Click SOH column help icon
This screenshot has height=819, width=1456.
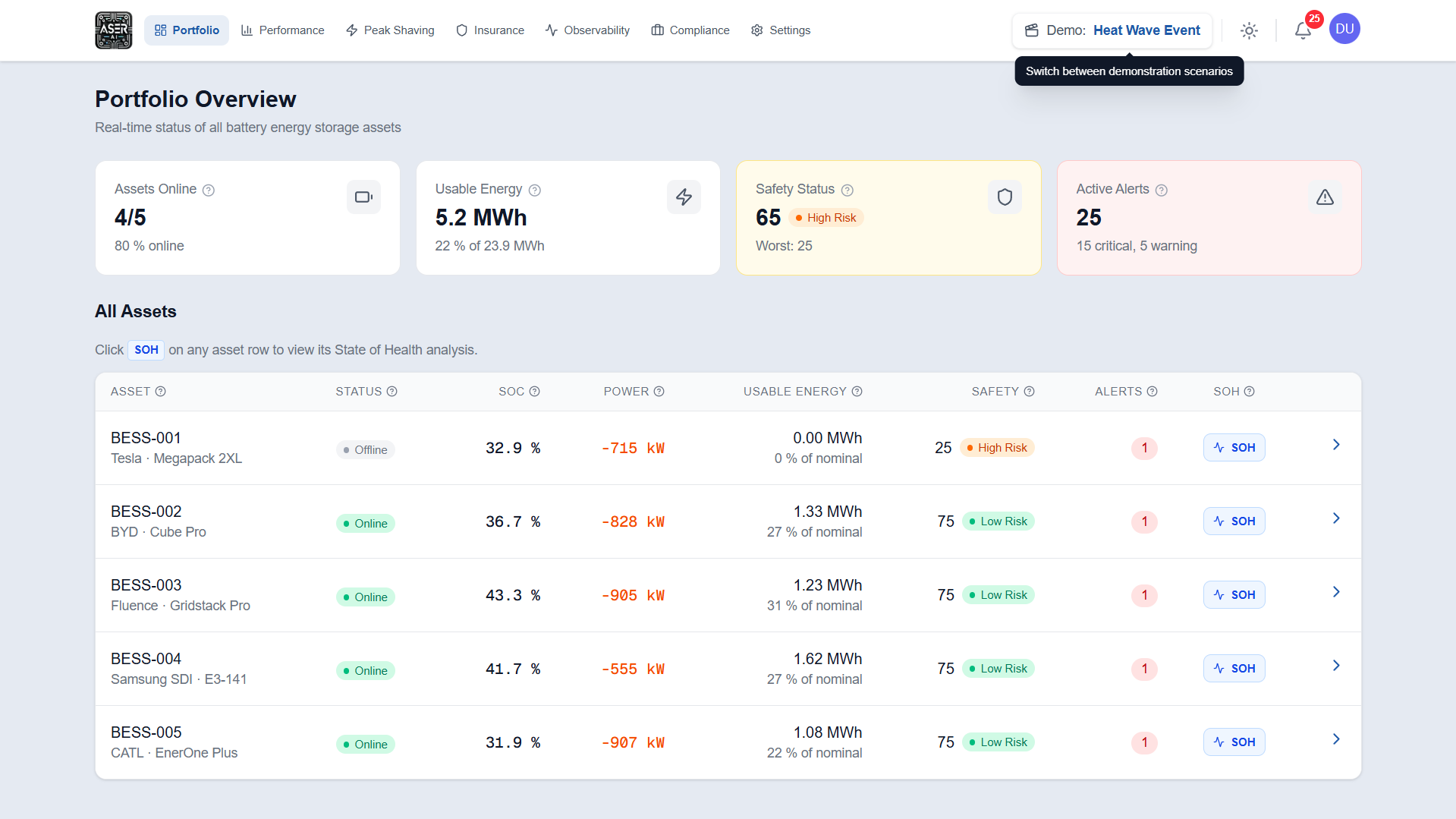pyautogui.click(x=1250, y=392)
